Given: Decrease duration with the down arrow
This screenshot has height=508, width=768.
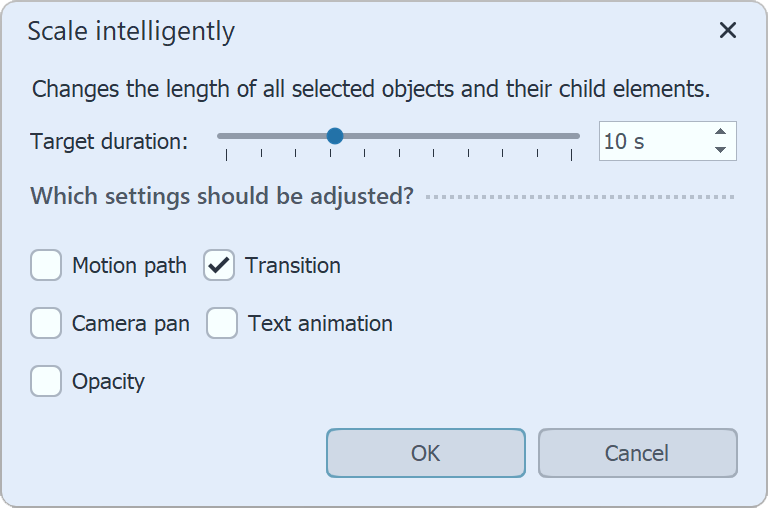Looking at the screenshot, I should (720, 150).
